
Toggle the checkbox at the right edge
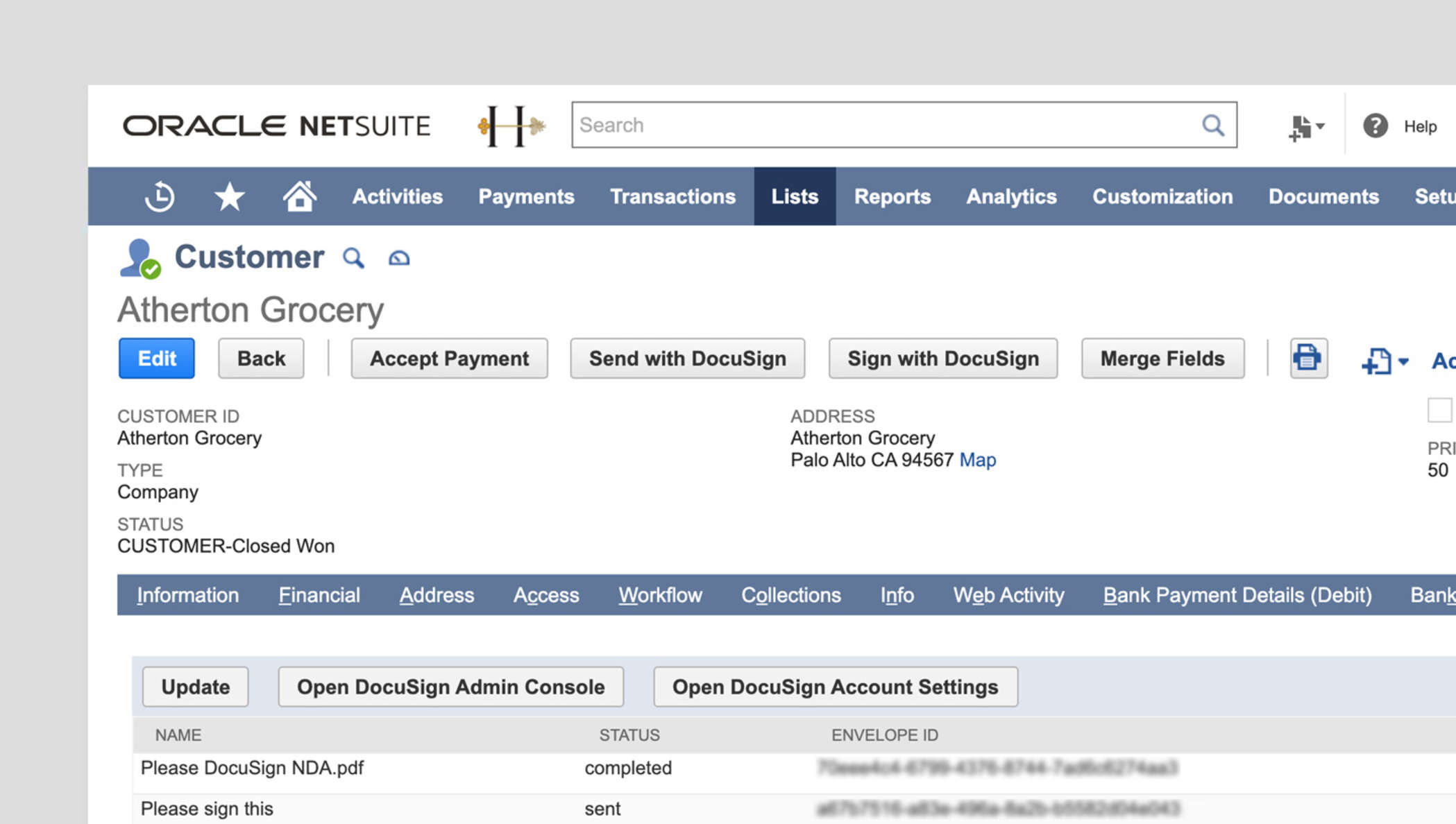1439,410
